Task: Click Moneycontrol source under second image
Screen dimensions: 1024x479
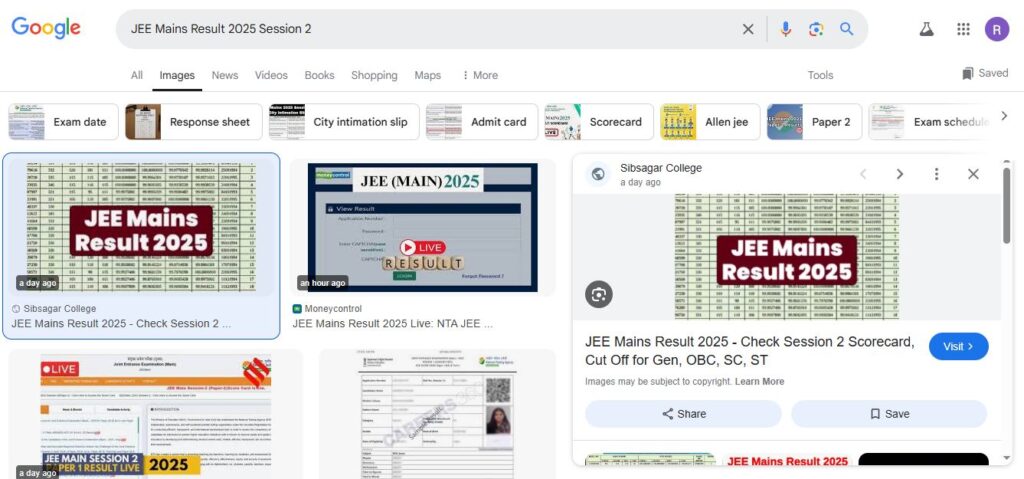Action: pos(327,308)
